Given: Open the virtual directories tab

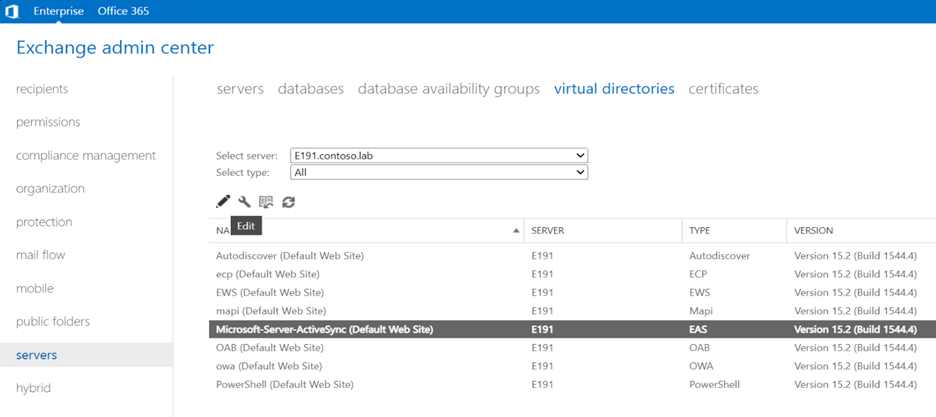Looking at the screenshot, I should click(x=614, y=89).
